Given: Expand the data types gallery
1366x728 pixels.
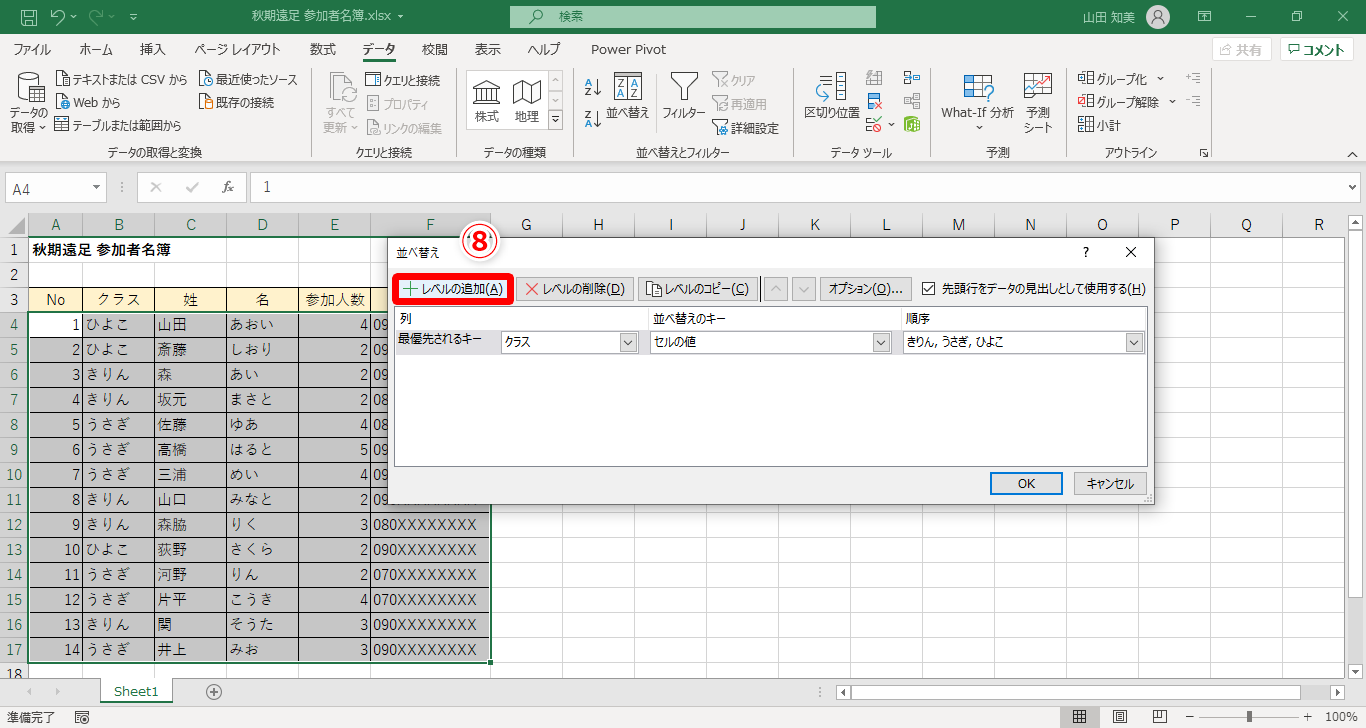Looking at the screenshot, I should [556, 120].
